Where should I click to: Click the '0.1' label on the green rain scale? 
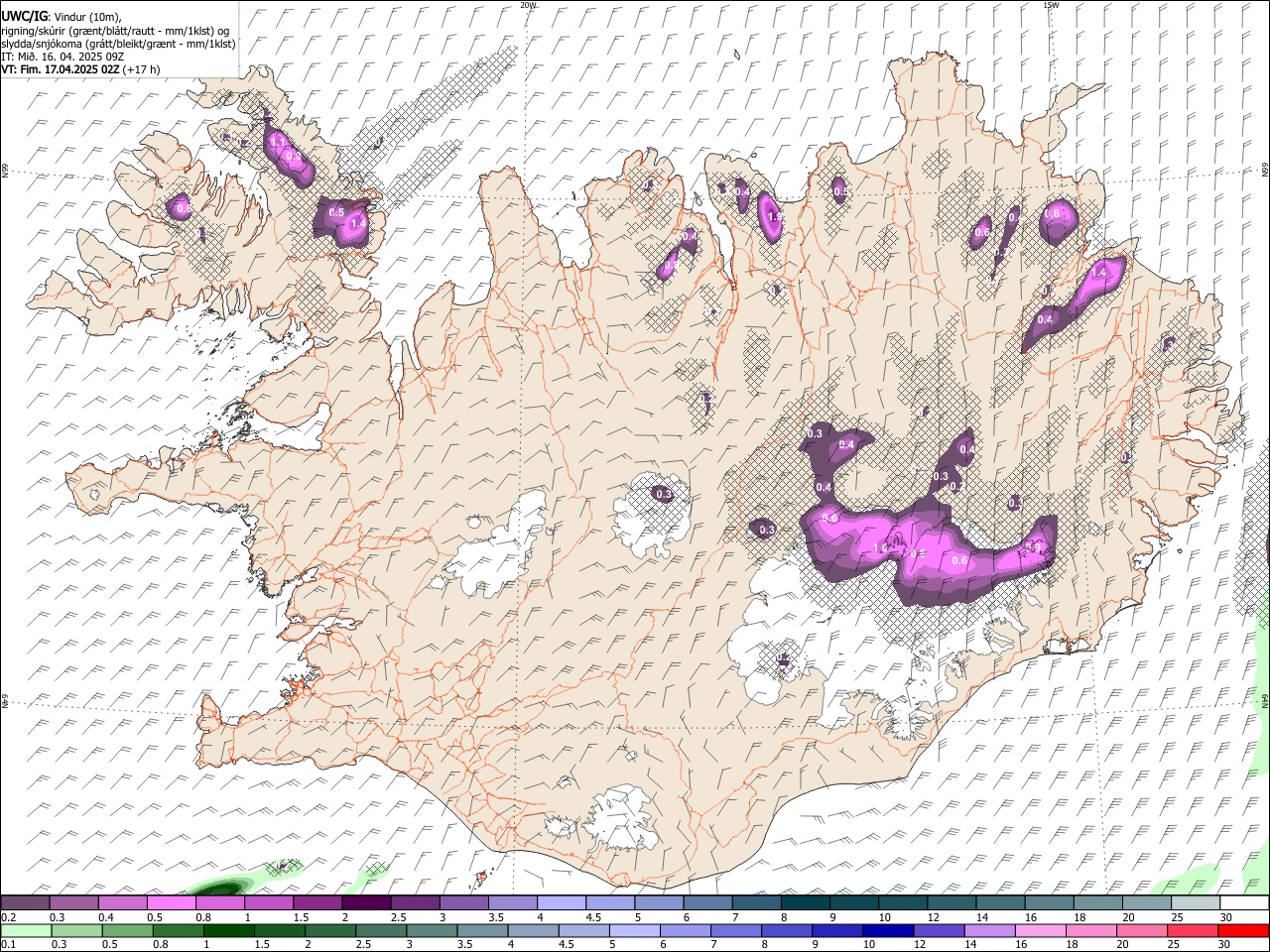click(x=9, y=945)
